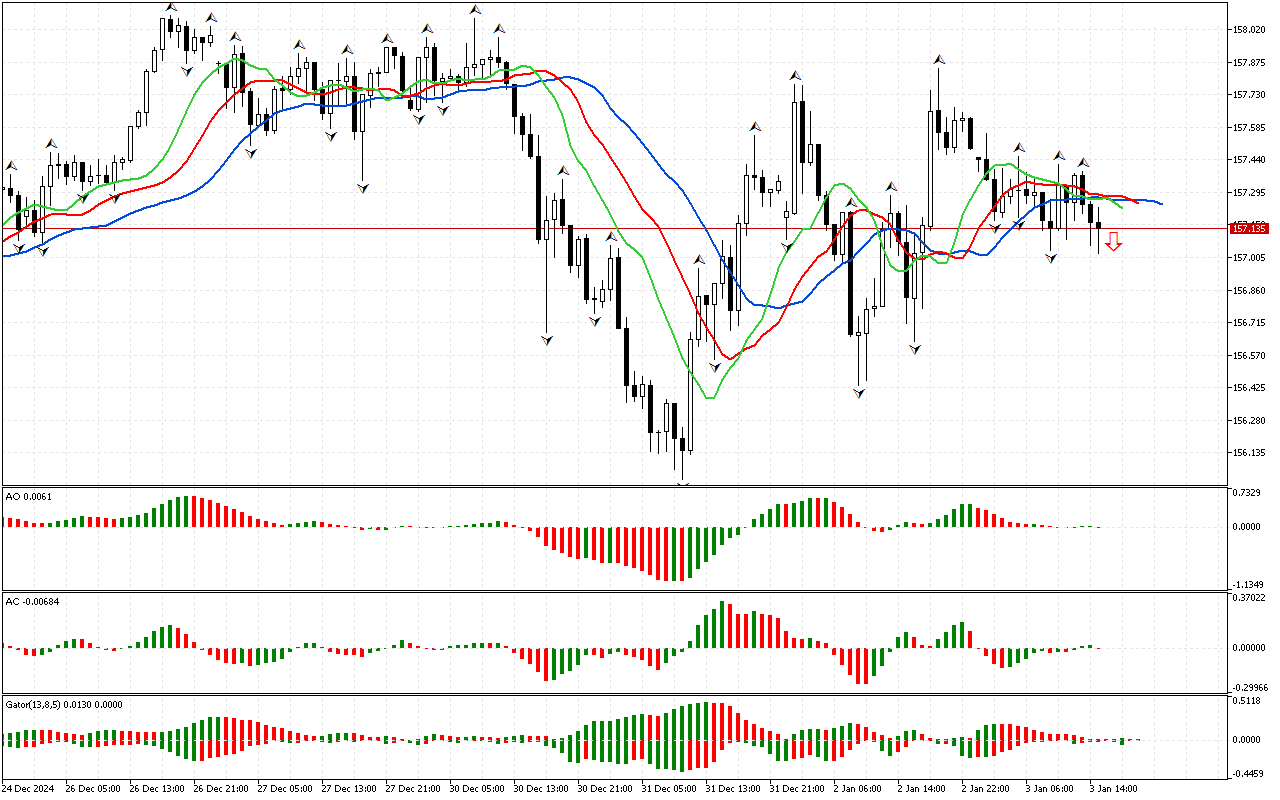Select the 156.860 price level label
The width and height of the screenshot is (1280, 800).
point(1250,291)
